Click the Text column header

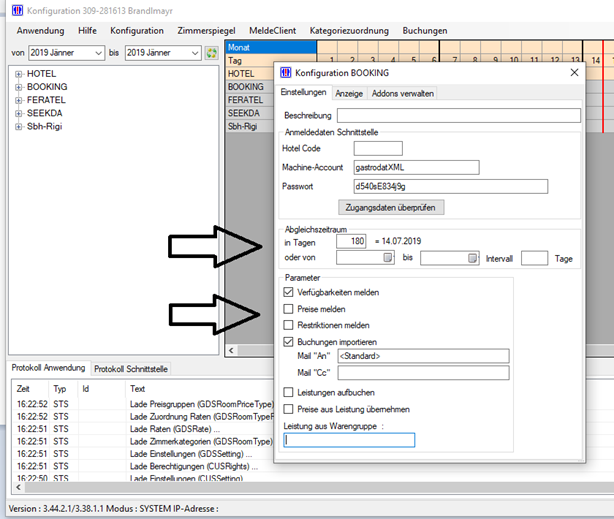(x=200, y=389)
